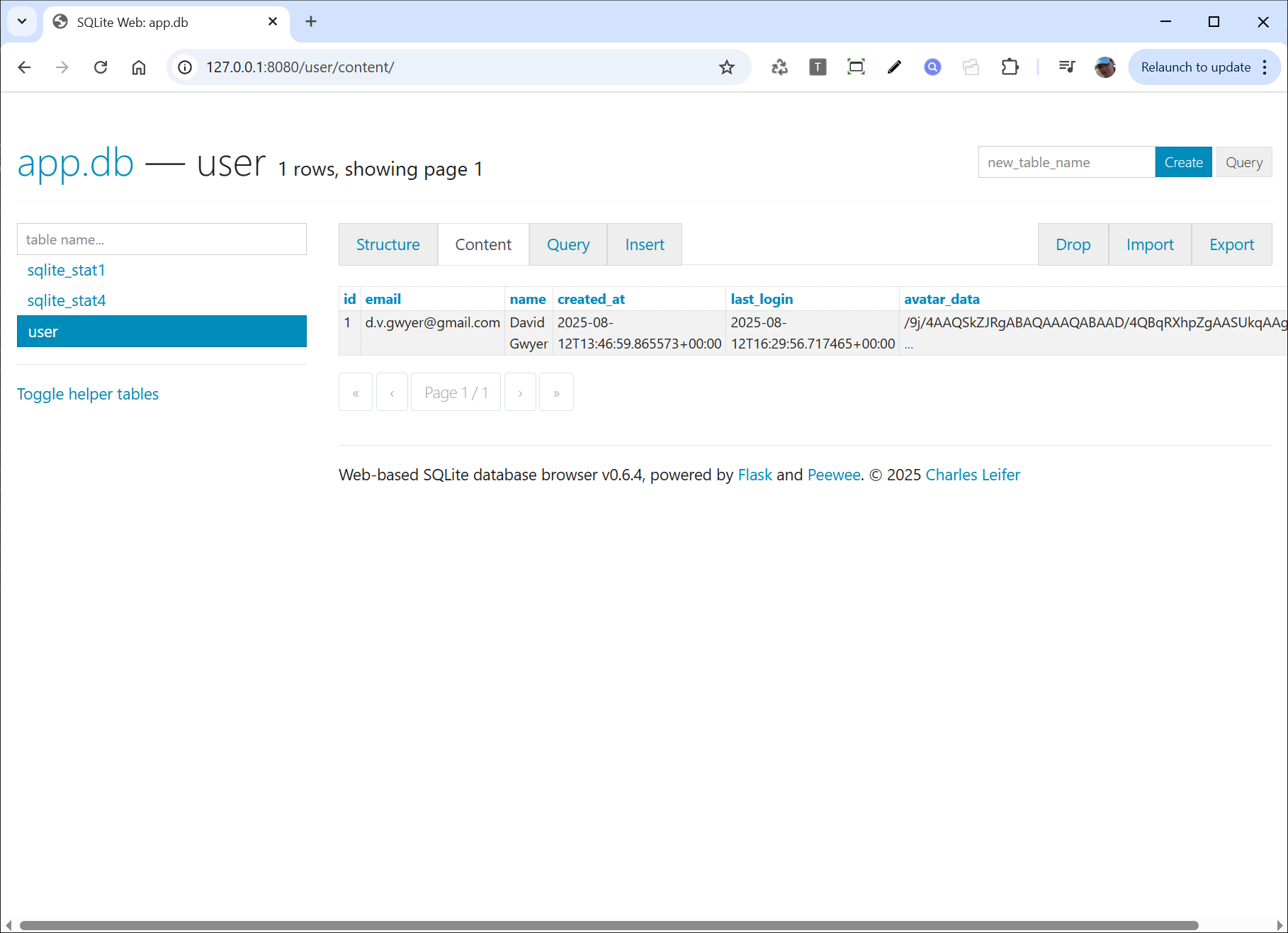
Task: Toggle helper tables in sidebar
Action: (88, 394)
